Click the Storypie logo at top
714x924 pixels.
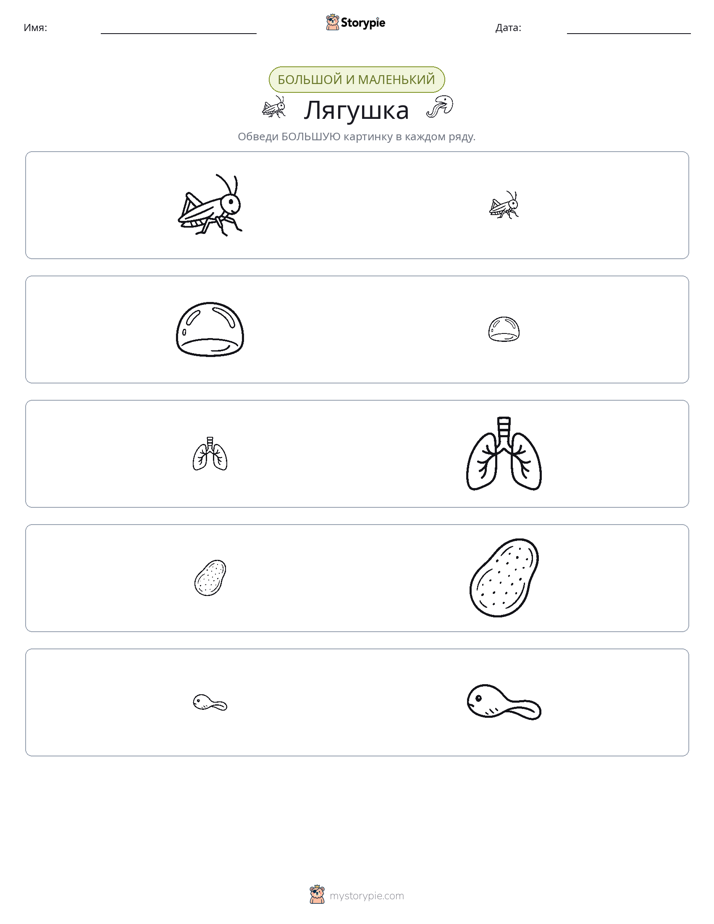(355, 22)
